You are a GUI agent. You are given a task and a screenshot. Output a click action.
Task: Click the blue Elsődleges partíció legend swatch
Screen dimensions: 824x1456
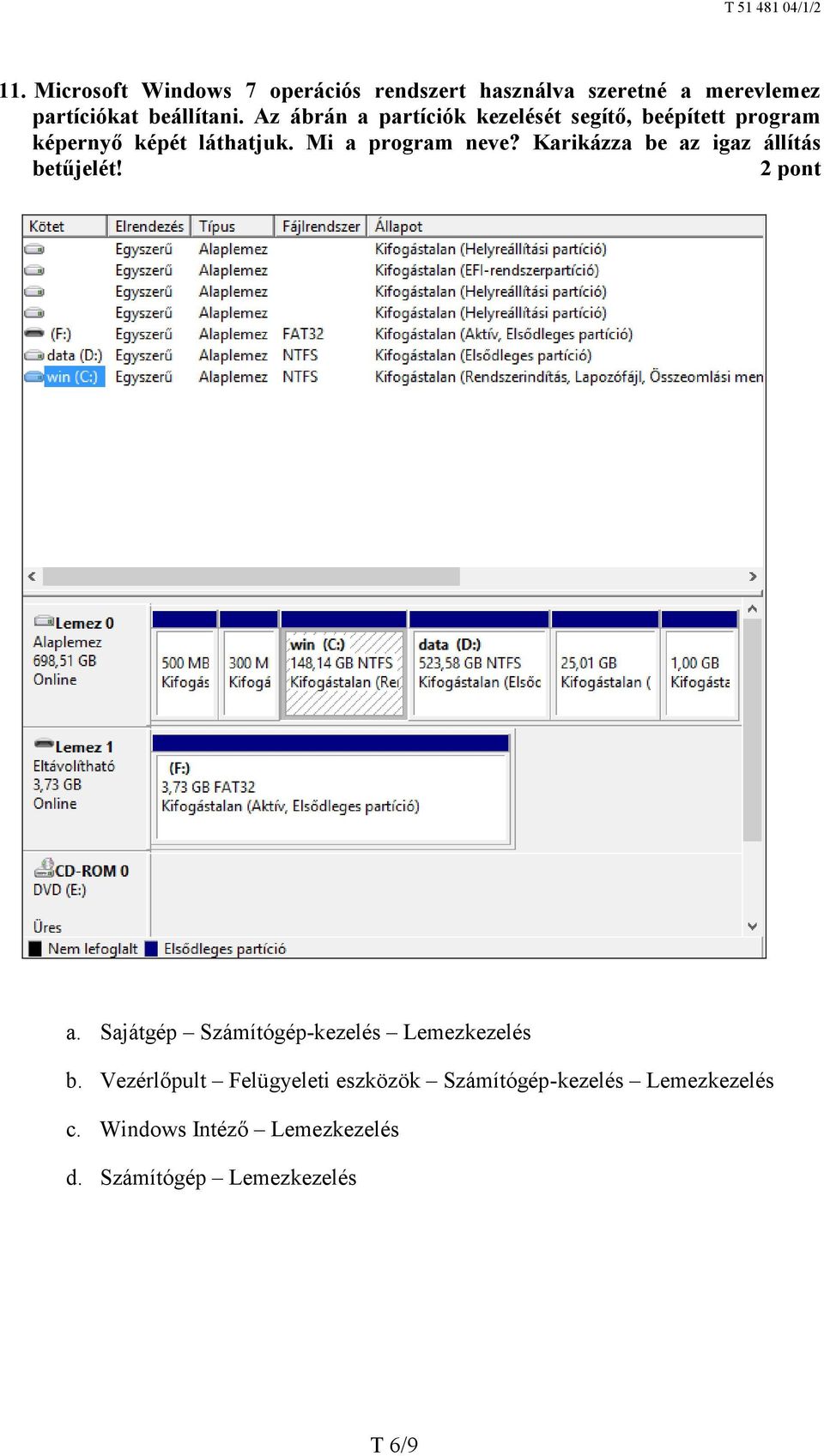151,949
